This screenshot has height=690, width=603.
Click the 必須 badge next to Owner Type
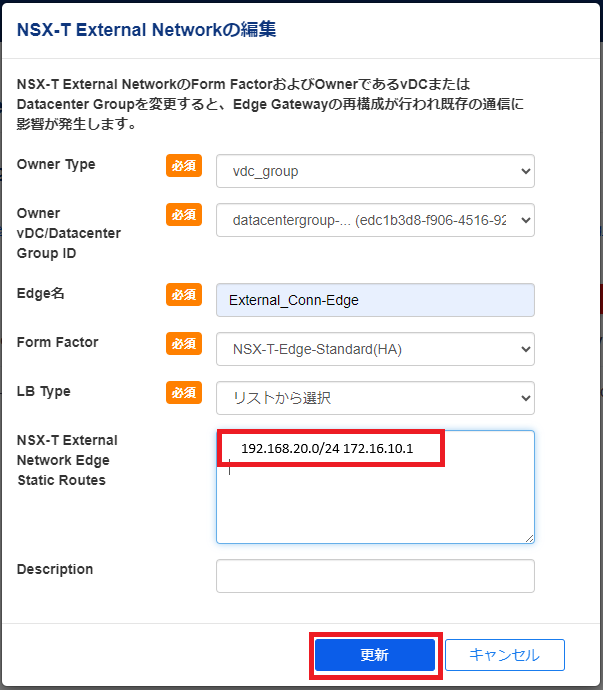pos(184,165)
